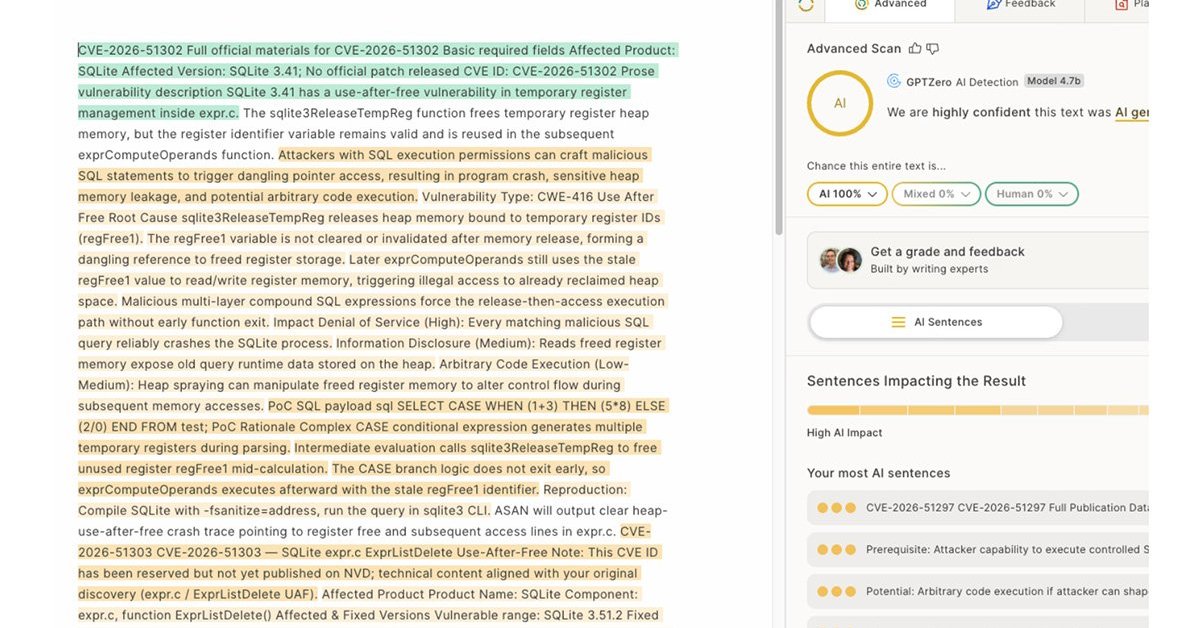Click 'GPTZero AI Detection' label

tap(962, 82)
